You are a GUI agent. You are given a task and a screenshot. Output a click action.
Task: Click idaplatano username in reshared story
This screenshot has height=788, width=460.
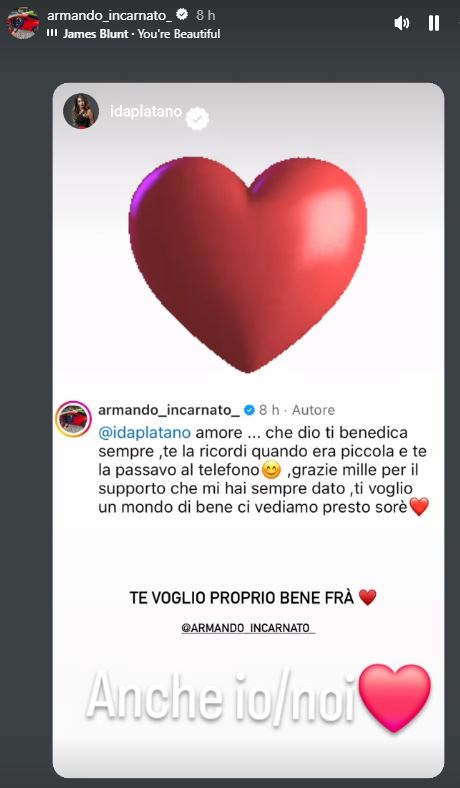(146, 111)
